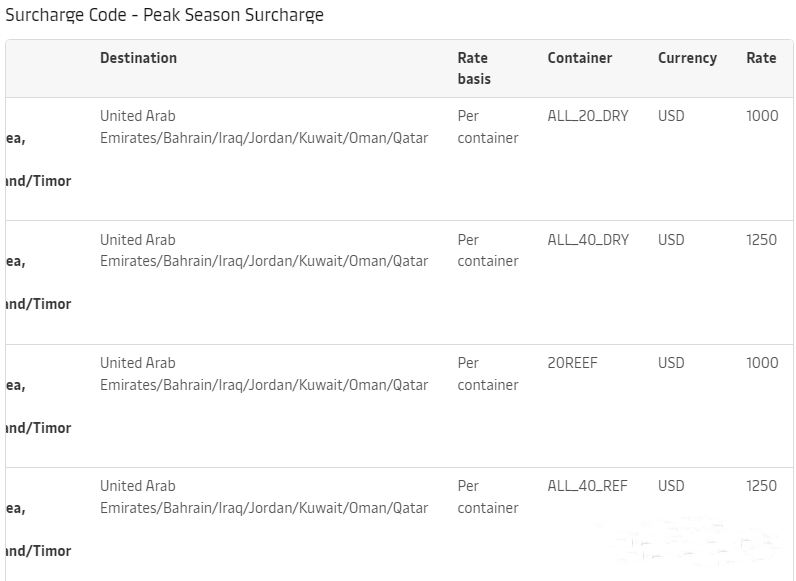Viewport: 796px width, 581px height.
Task: Click the 1250 rate in the ALL_40_DRY row
Action: tap(761, 240)
